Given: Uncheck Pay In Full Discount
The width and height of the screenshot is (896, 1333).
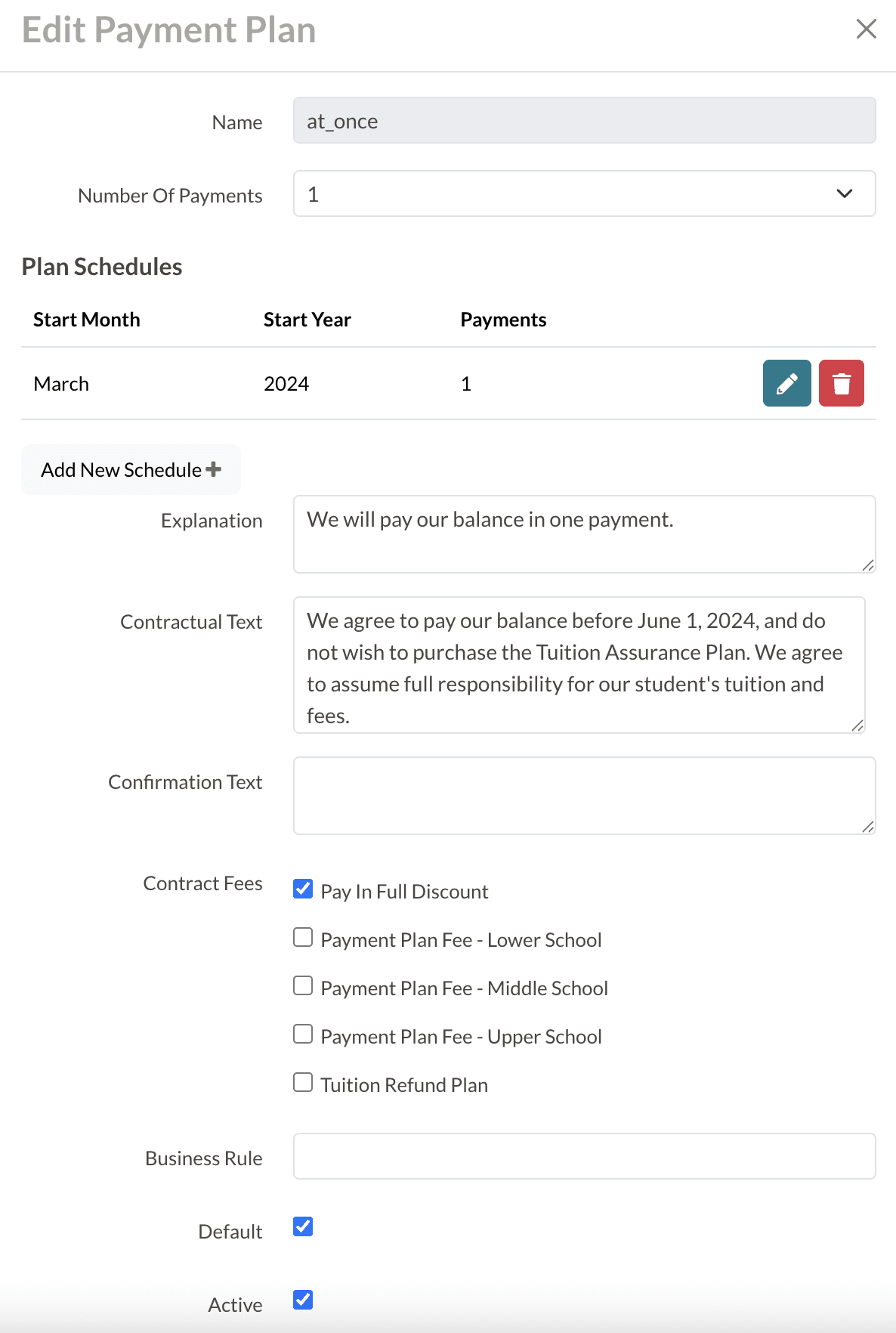Looking at the screenshot, I should pos(303,889).
